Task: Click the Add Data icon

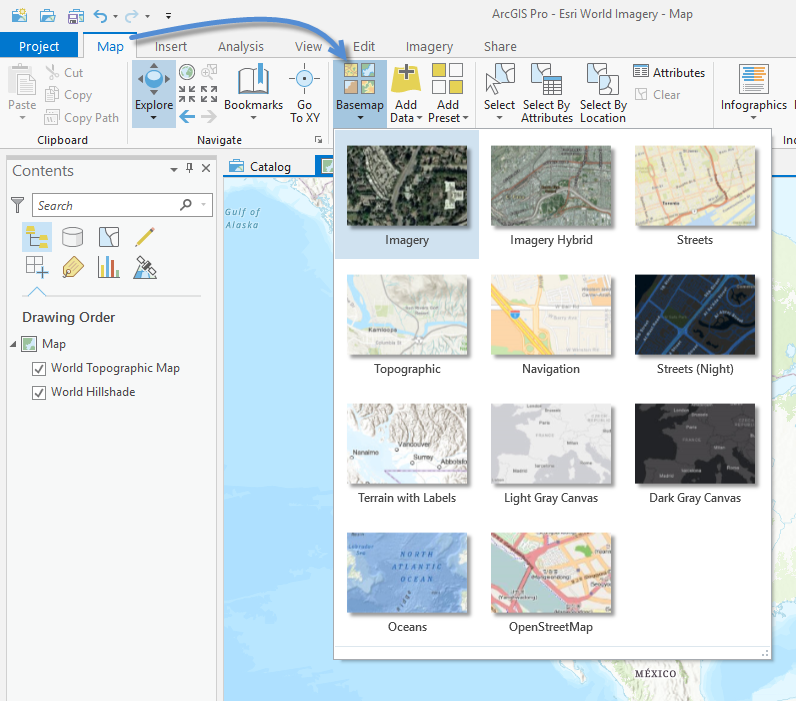Action: 405,78
